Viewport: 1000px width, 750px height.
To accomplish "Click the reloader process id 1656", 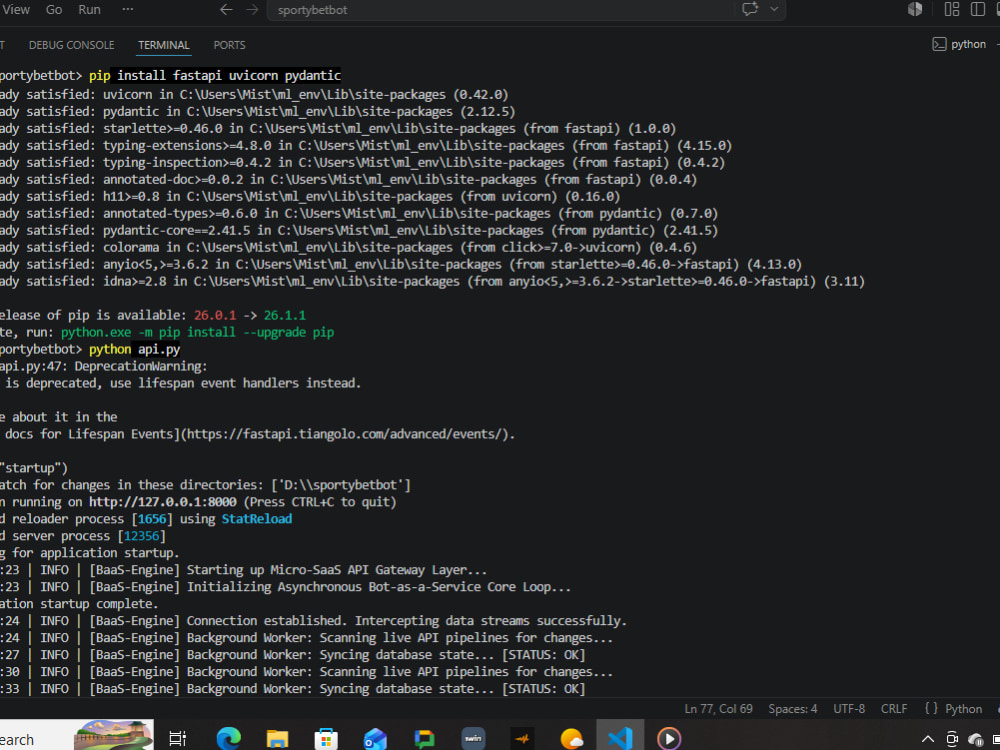I will pyautogui.click(x=152, y=519).
